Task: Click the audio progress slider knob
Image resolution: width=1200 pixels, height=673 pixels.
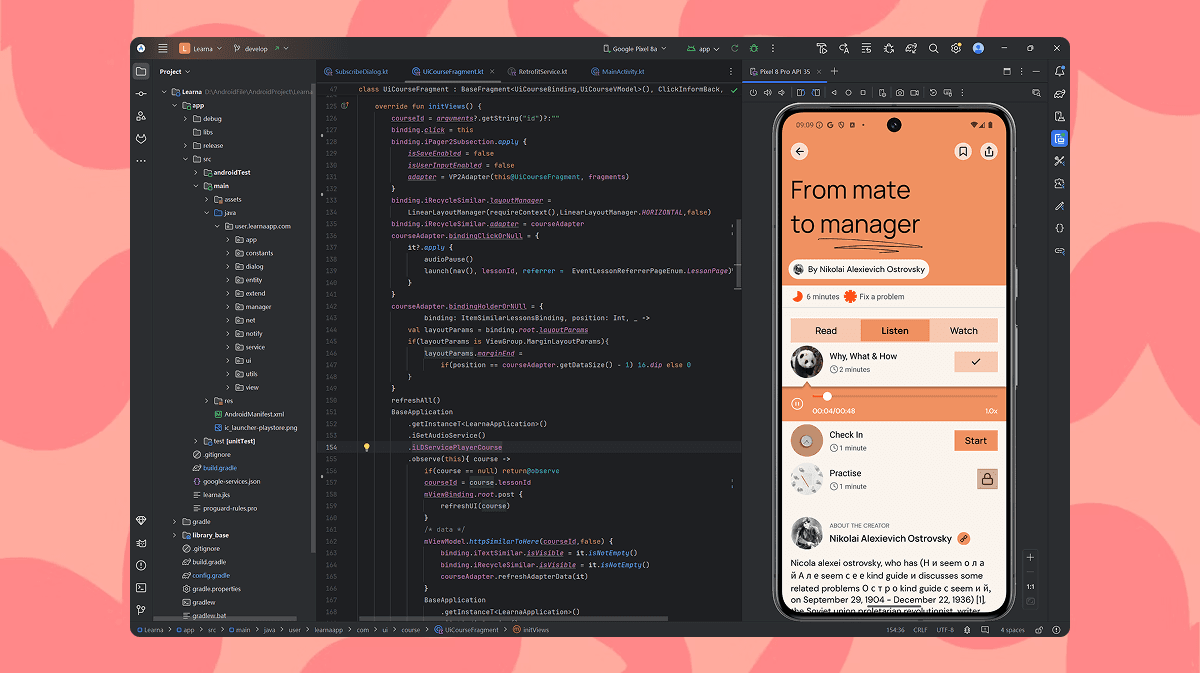Action: coord(827,396)
